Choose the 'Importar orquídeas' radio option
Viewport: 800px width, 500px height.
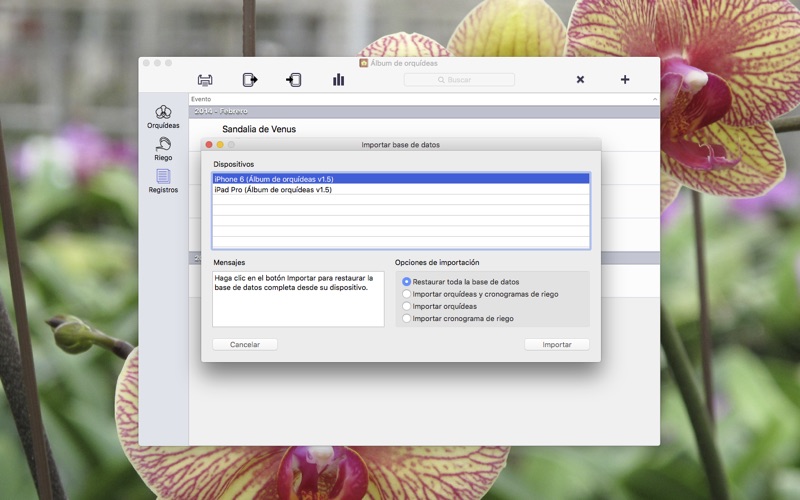(x=407, y=306)
